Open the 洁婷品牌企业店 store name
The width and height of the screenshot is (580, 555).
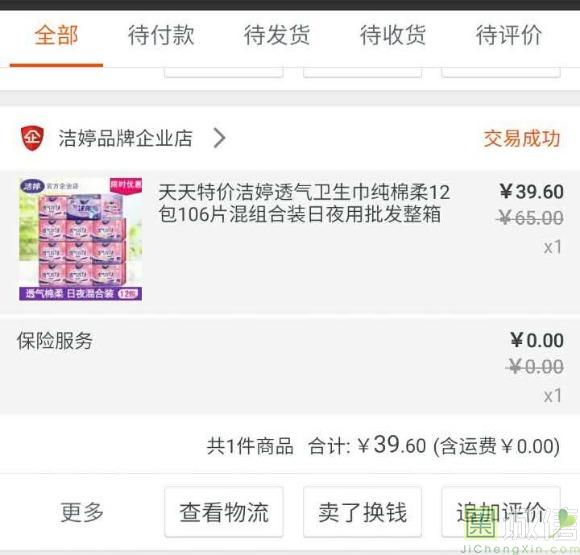click(x=125, y=138)
